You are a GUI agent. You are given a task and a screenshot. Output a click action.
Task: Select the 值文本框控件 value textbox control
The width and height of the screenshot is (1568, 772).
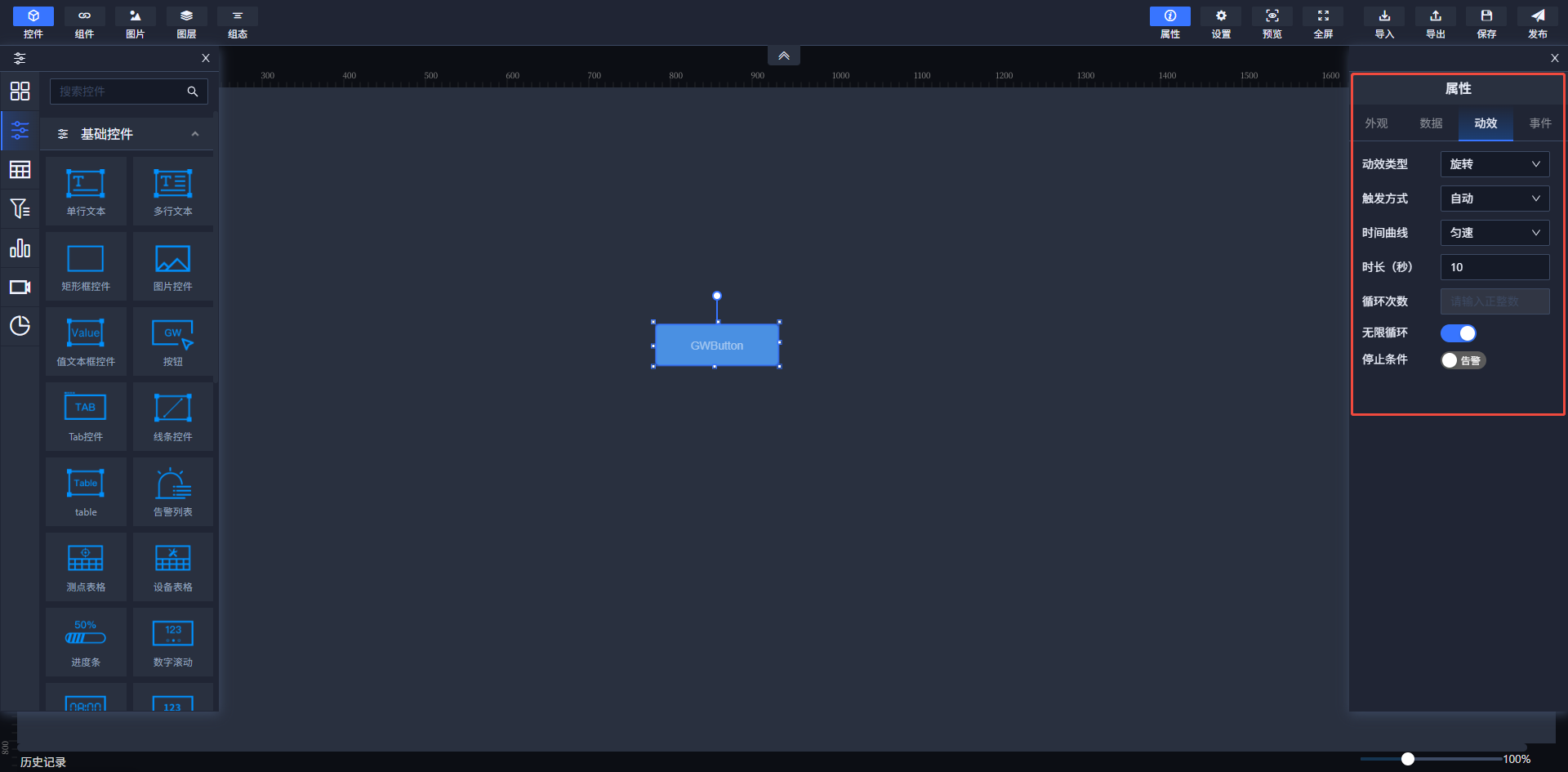tap(86, 341)
